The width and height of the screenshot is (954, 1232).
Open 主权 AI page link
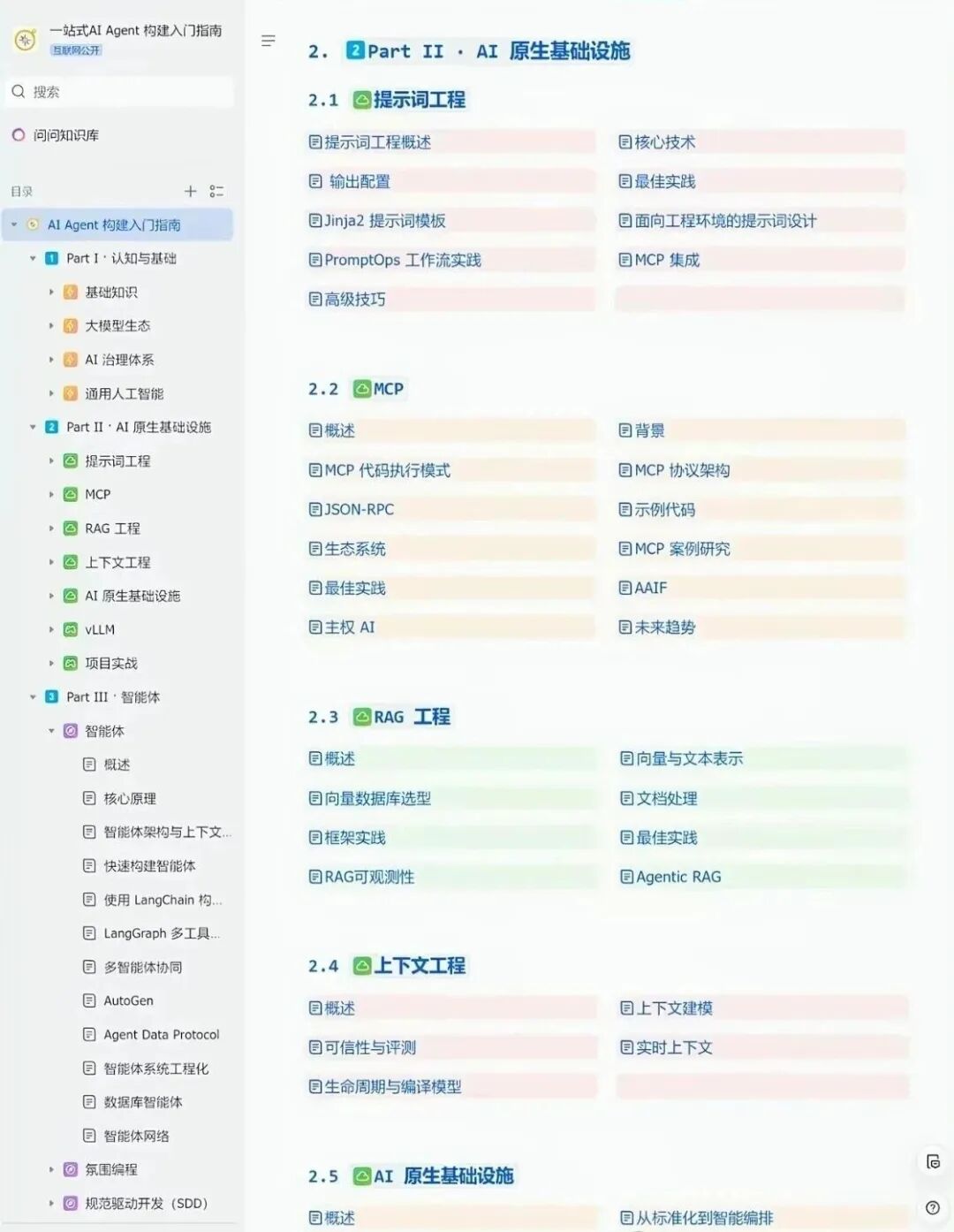pos(349,627)
